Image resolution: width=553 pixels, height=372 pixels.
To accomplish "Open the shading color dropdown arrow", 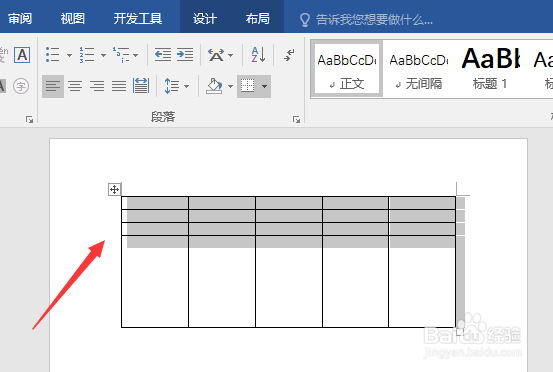I will (x=230, y=86).
